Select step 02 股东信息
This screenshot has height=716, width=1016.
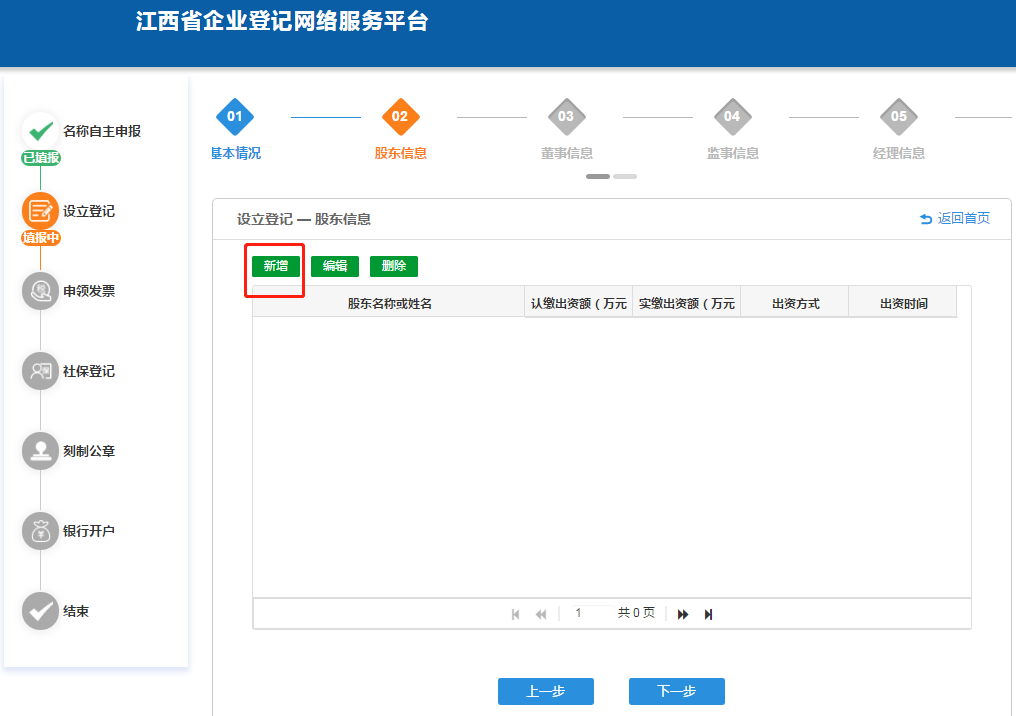(x=400, y=117)
